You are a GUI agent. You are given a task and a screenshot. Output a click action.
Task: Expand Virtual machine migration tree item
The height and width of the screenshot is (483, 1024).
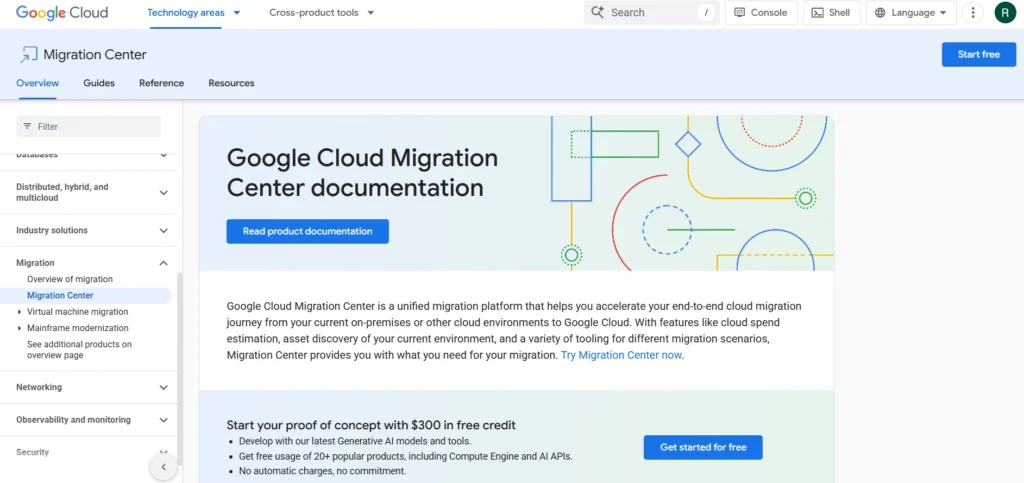20,312
